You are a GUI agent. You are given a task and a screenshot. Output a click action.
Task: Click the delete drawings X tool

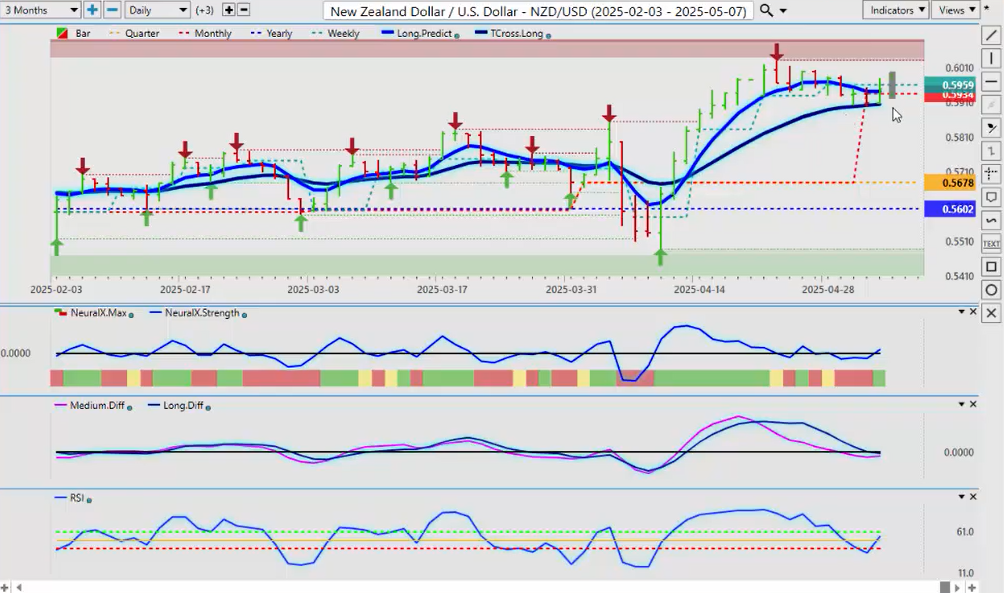coord(991,313)
